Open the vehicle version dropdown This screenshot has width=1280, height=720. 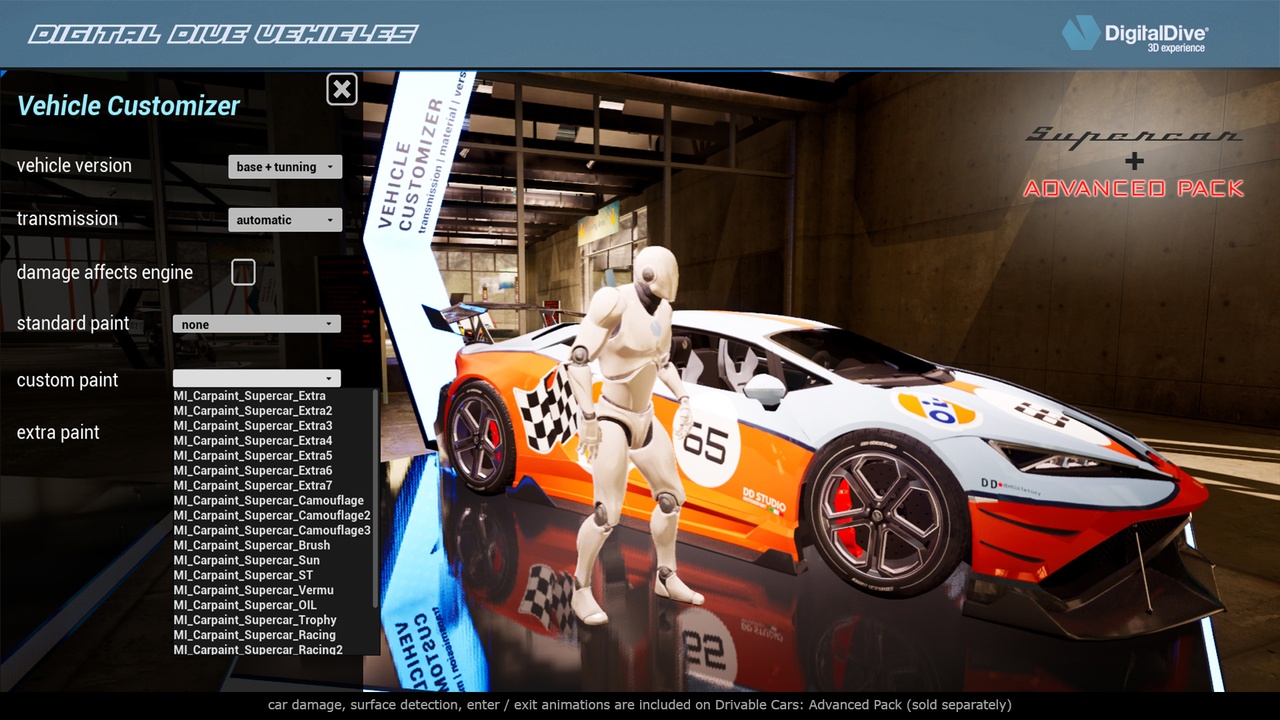pos(285,167)
